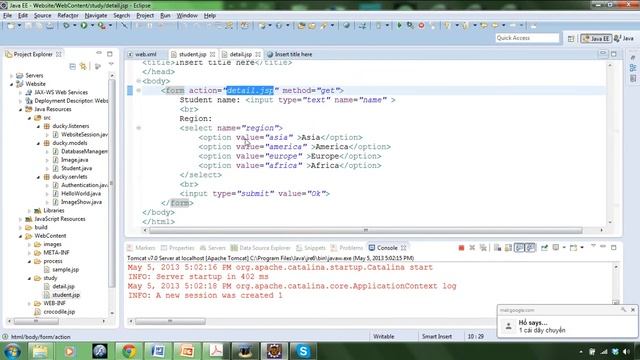Open Project Explorer View Menu arrow

click(x=111, y=64)
